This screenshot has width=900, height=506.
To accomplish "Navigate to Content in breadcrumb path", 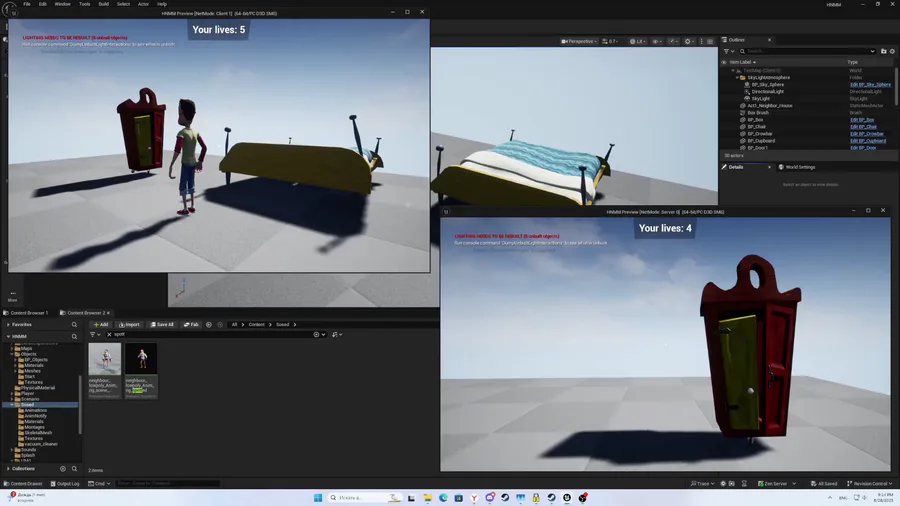I will click(x=257, y=325).
